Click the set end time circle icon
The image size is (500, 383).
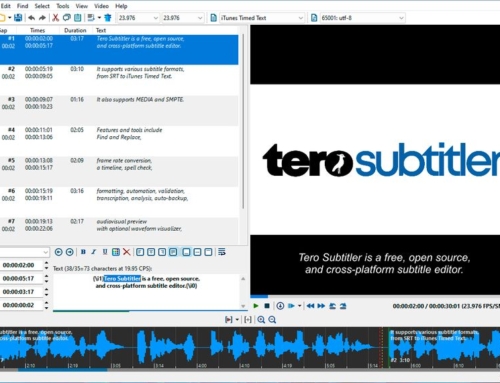[x=69, y=252]
